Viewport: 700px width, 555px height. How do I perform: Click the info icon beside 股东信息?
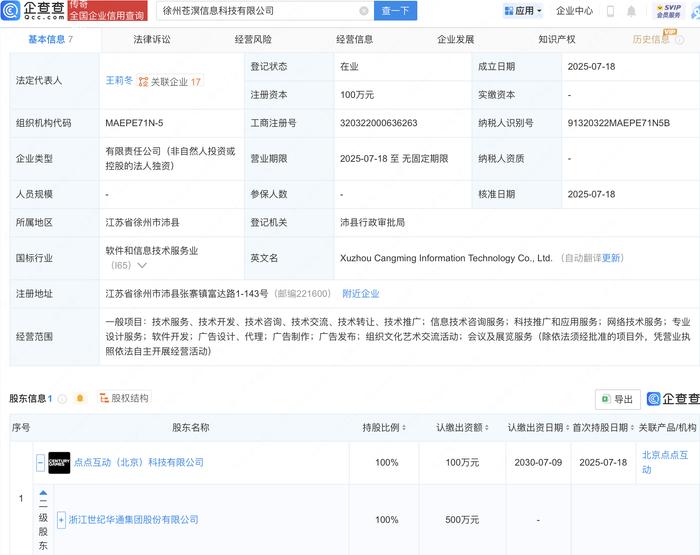[62, 399]
